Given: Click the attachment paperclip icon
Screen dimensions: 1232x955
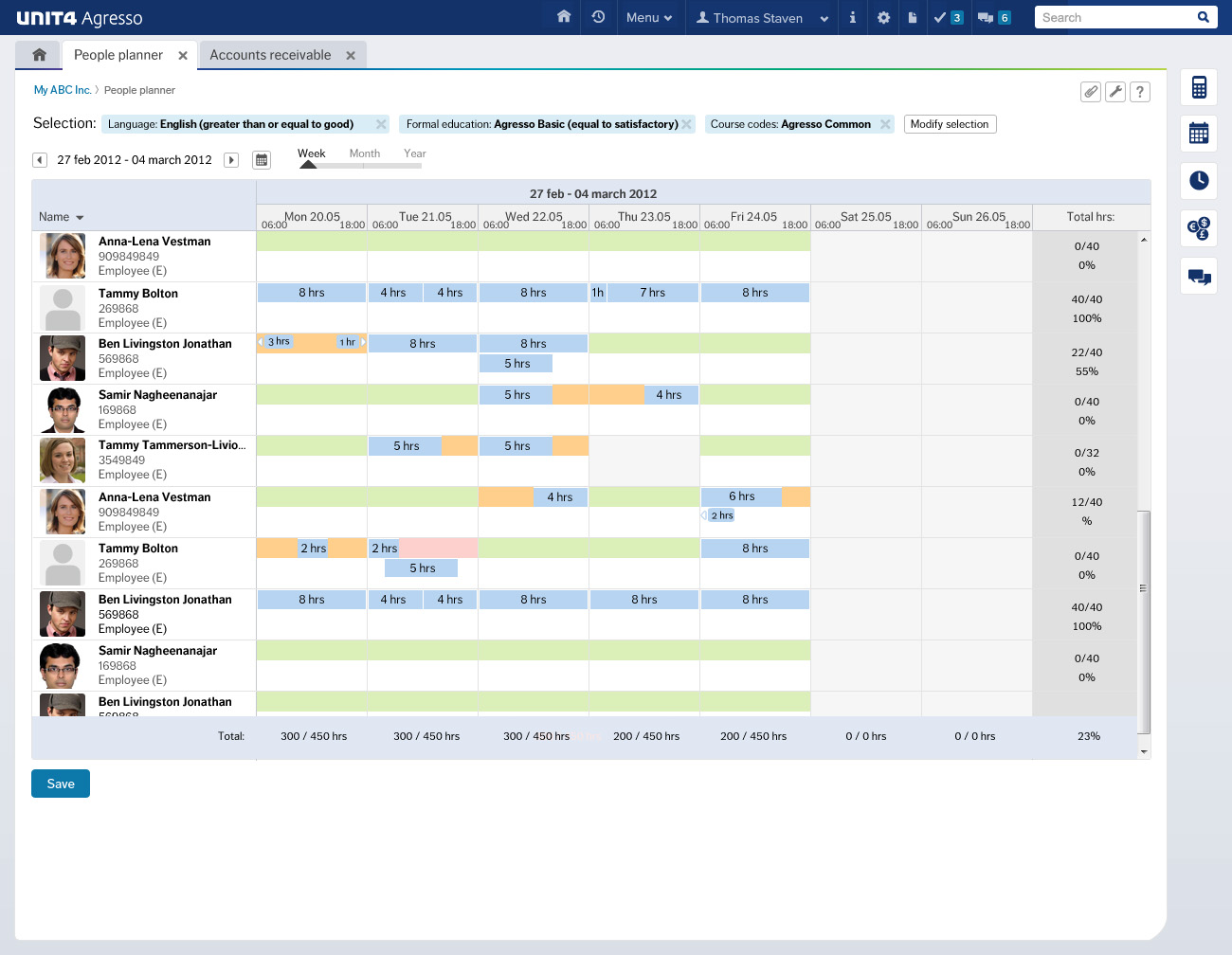Looking at the screenshot, I should pos(1091,92).
